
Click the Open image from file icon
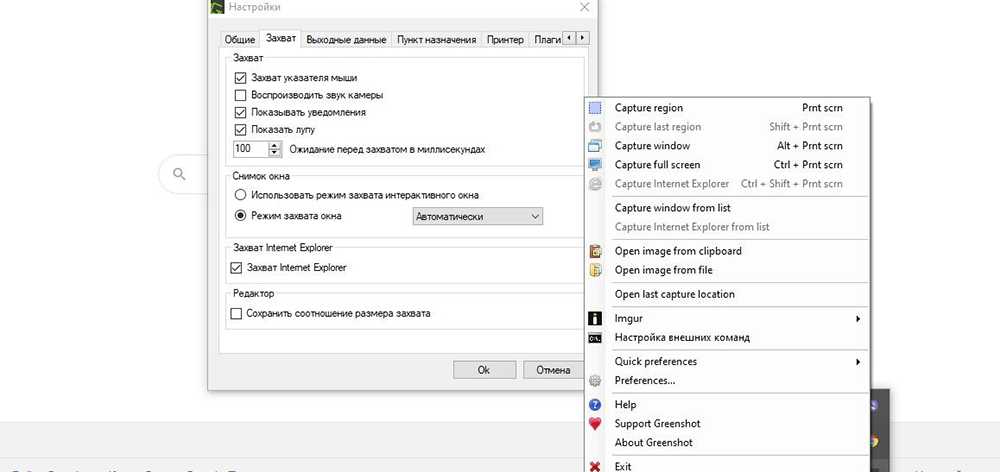coord(595,270)
